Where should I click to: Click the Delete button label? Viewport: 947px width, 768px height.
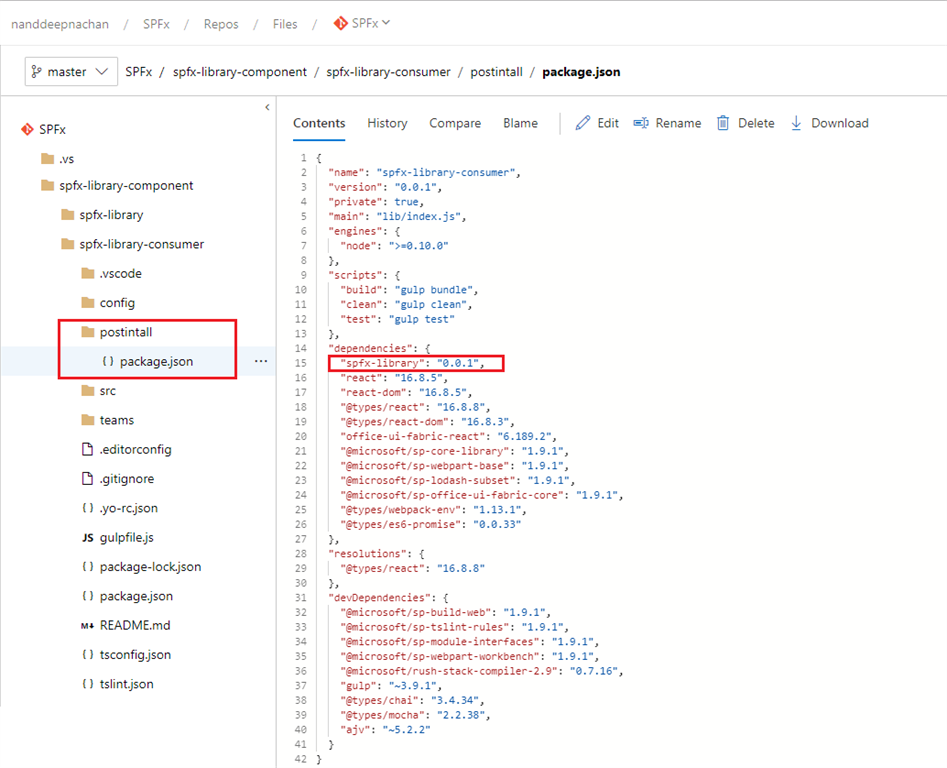(756, 123)
